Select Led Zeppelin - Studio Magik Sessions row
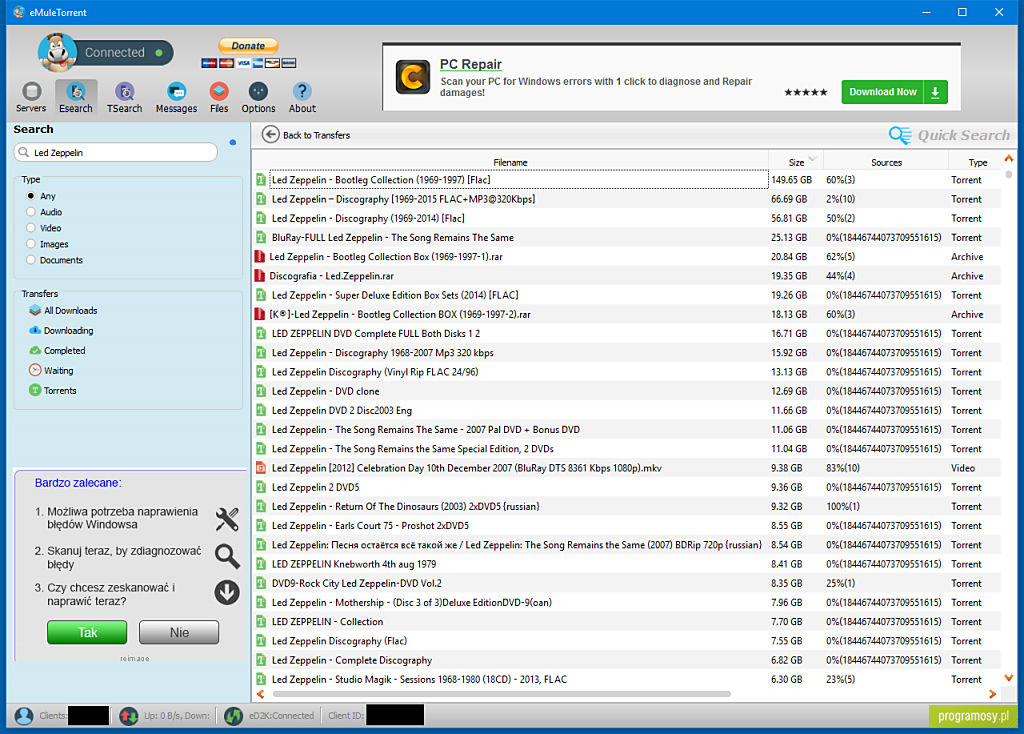Screen dimensions: 1024x734 (627, 679)
